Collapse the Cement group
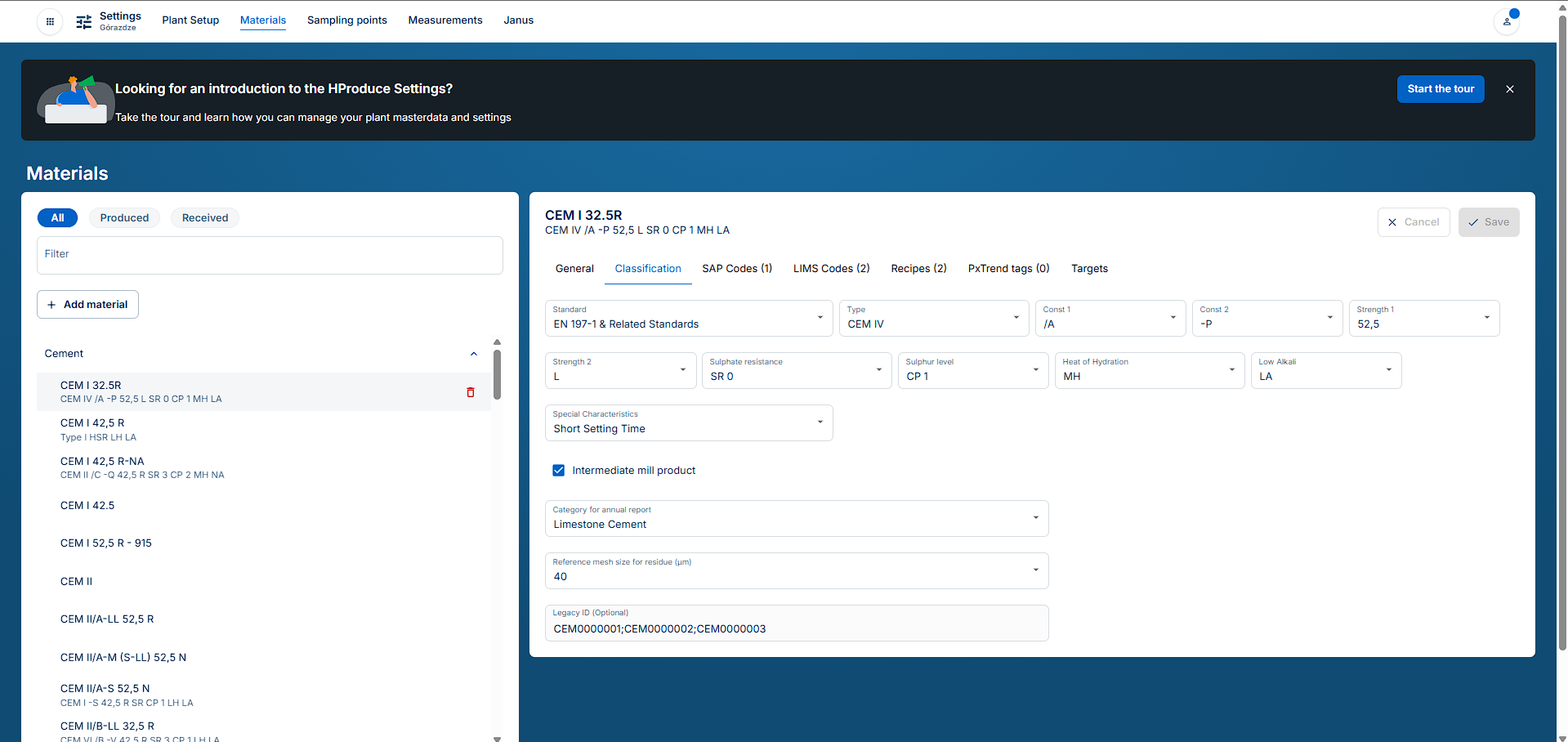The height and width of the screenshot is (742, 1568). click(x=474, y=354)
